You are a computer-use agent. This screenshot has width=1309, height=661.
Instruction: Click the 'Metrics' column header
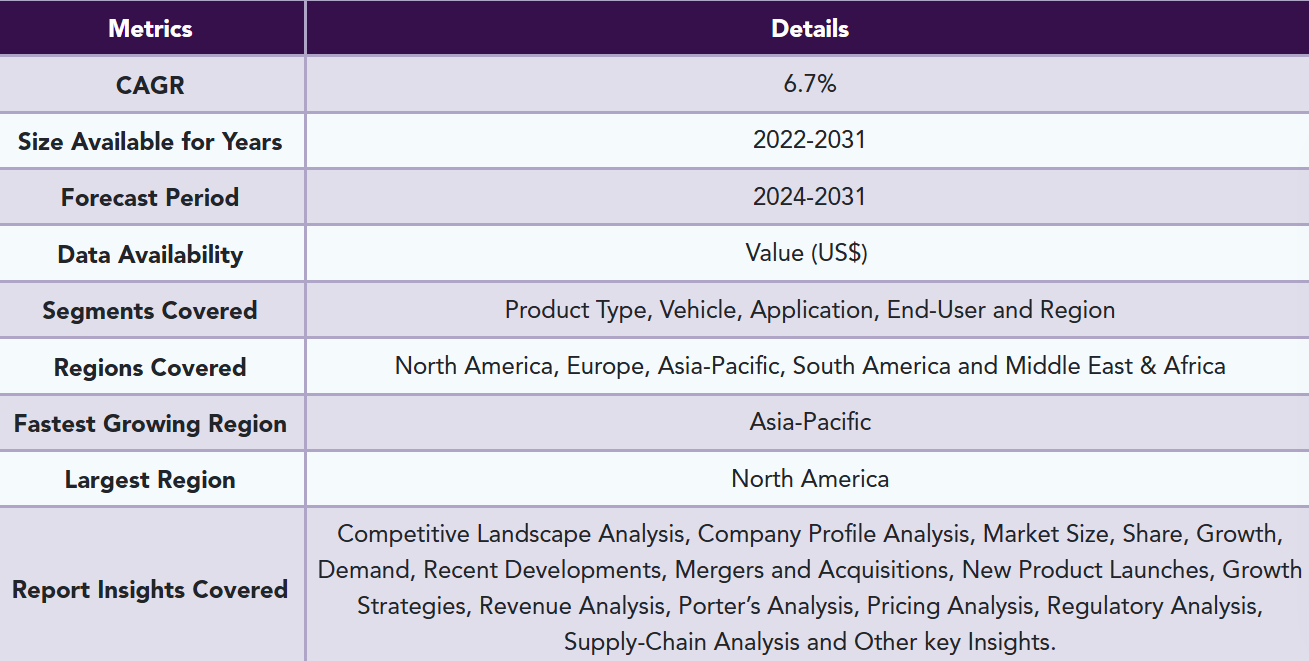tap(150, 28)
